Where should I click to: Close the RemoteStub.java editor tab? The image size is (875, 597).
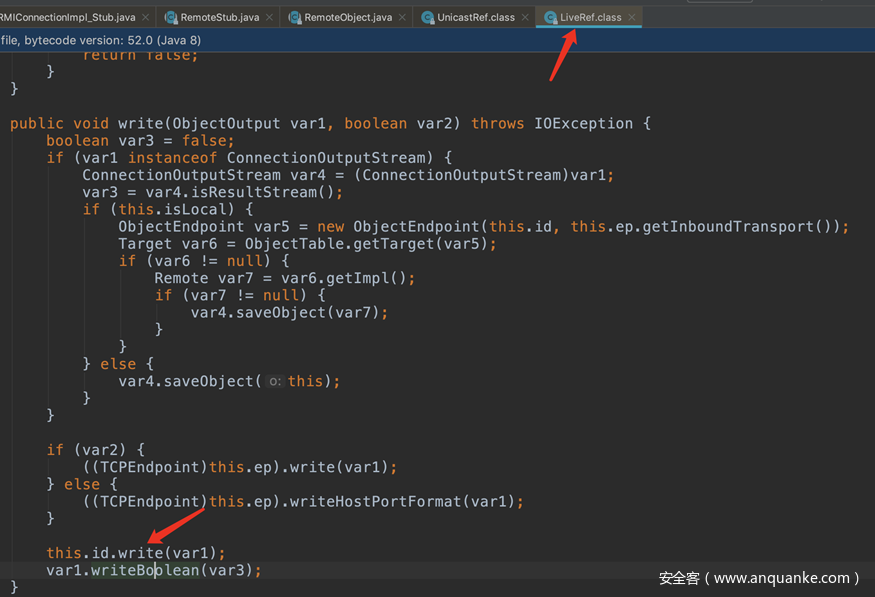(x=270, y=18)
